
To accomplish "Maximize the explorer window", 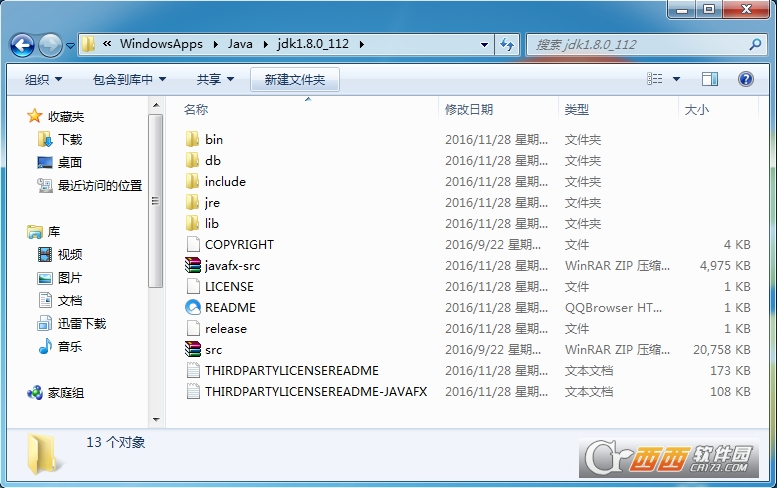I will pos(709,8).
